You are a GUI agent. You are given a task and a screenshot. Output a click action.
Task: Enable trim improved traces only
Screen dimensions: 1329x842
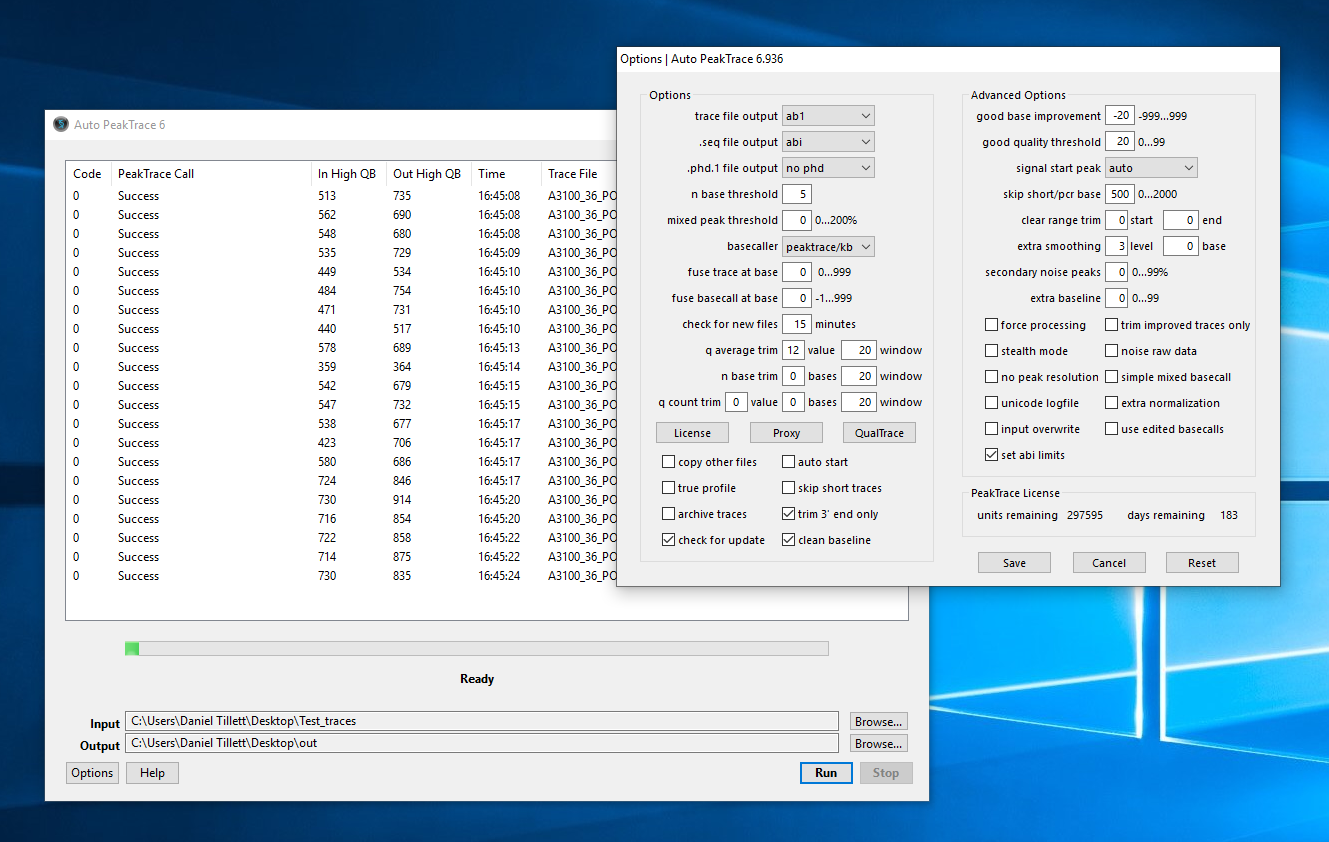click(1111, 325)
